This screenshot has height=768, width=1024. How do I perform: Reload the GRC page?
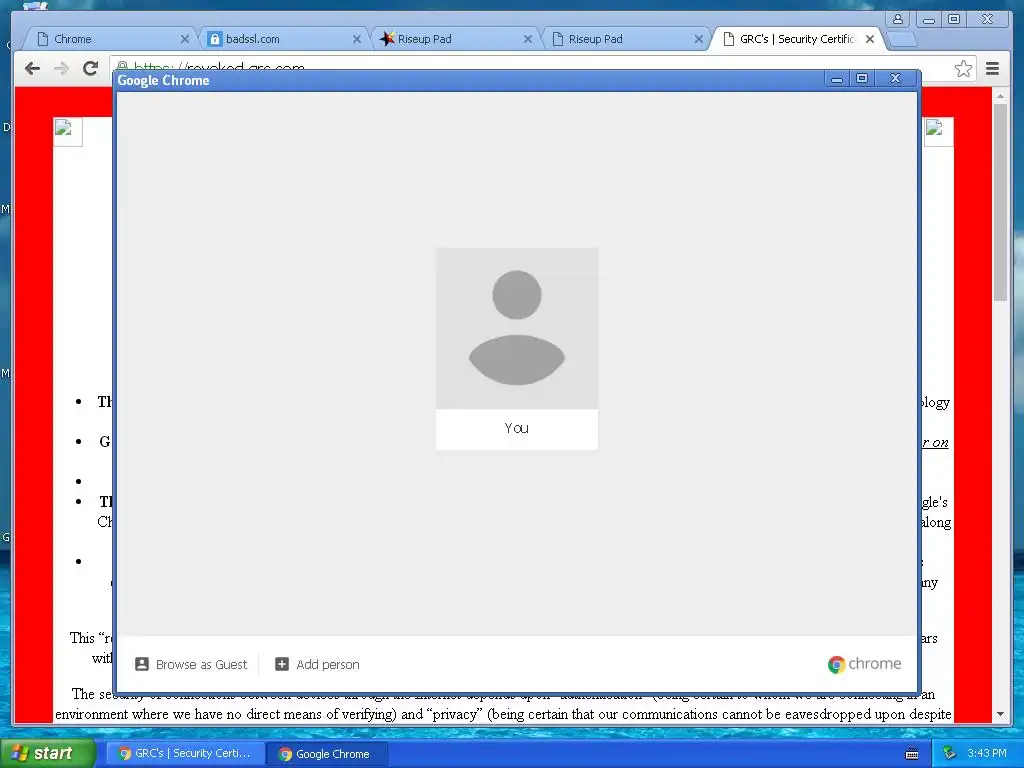click(x=91, y=68)
